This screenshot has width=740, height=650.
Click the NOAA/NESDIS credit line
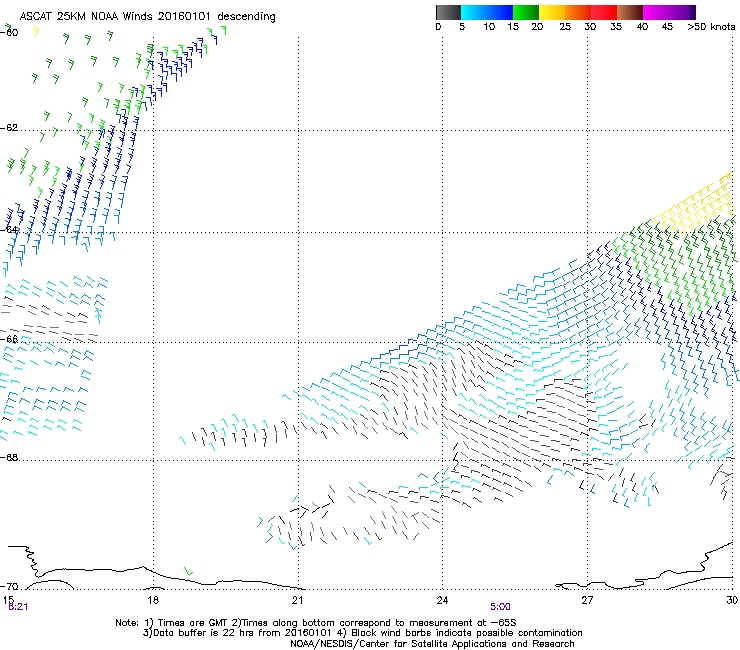click(x=432, y=644)
